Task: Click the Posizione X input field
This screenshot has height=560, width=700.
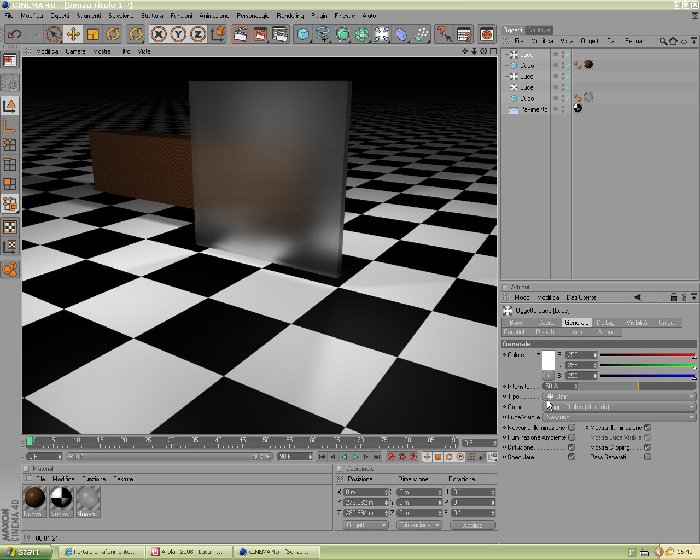Action: coord(366,492)
